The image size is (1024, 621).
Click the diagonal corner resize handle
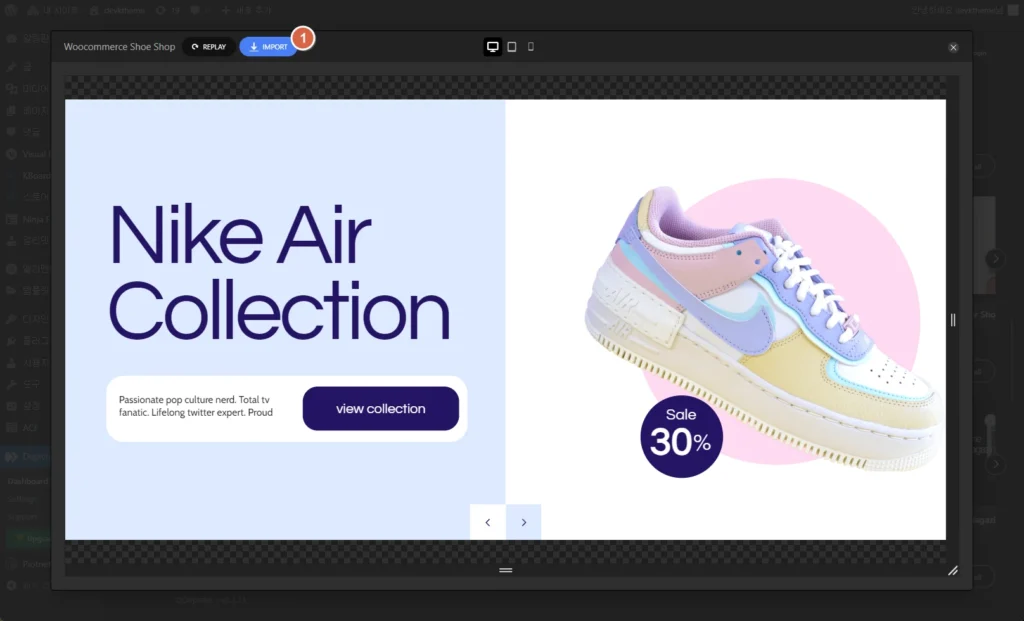point(953,571)
